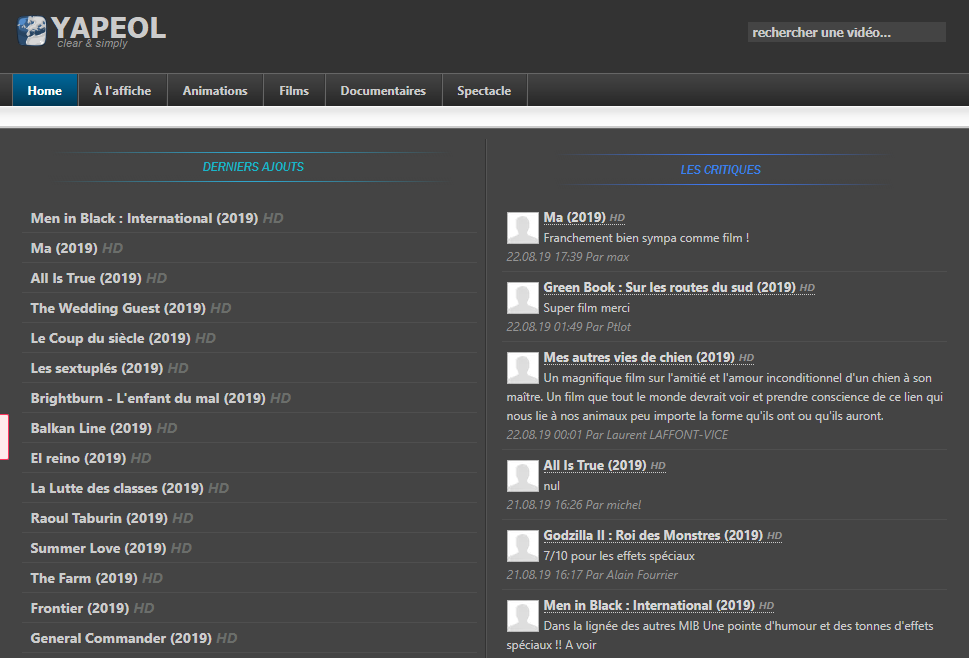Screen dimensions: 969x658
Task: Click the comment "Franchement bien sympa comme film !"
Action: point(646,238)
